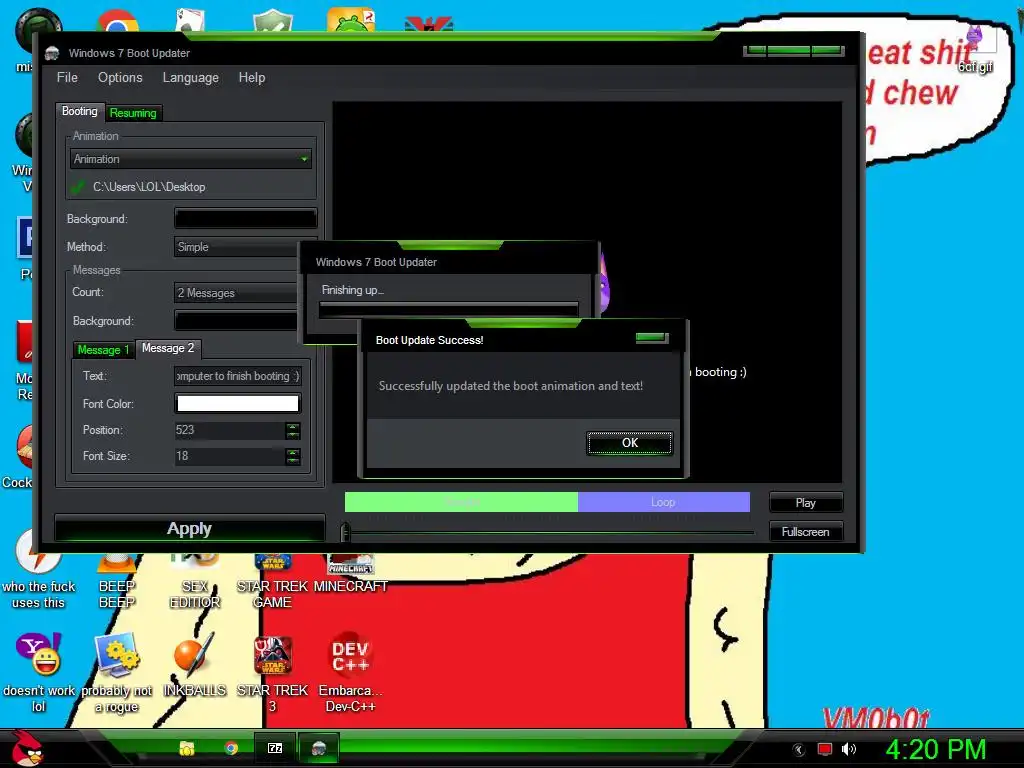Show hidden tray icons arrow
Viewport: 1024px width, 768px height.
pos(798,750)
